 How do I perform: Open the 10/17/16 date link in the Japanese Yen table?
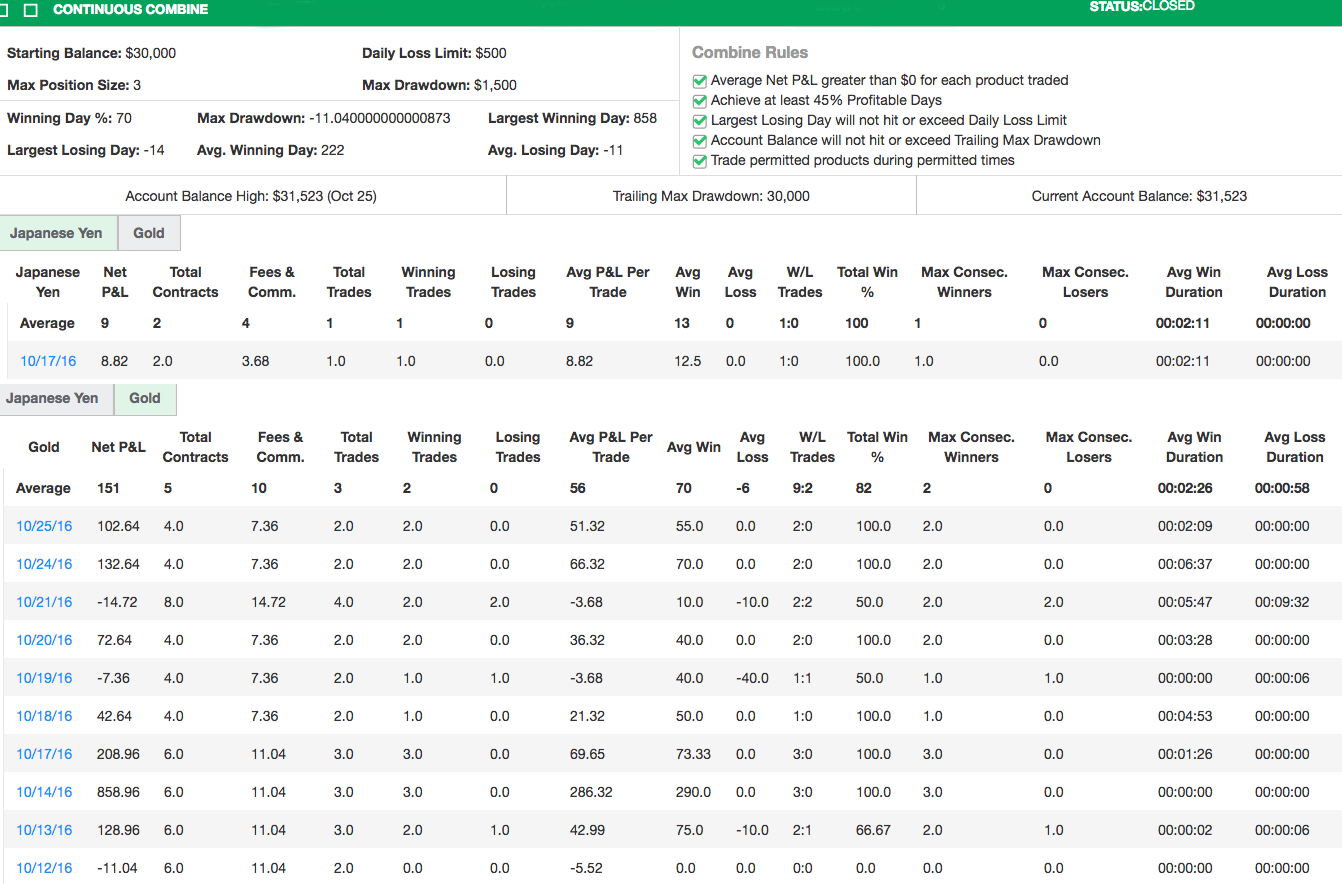click(x=48, y=361)
